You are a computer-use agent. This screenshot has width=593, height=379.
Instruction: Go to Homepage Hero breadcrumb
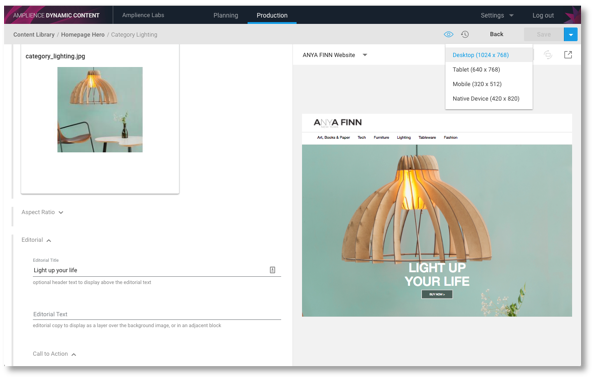[83, 34]
